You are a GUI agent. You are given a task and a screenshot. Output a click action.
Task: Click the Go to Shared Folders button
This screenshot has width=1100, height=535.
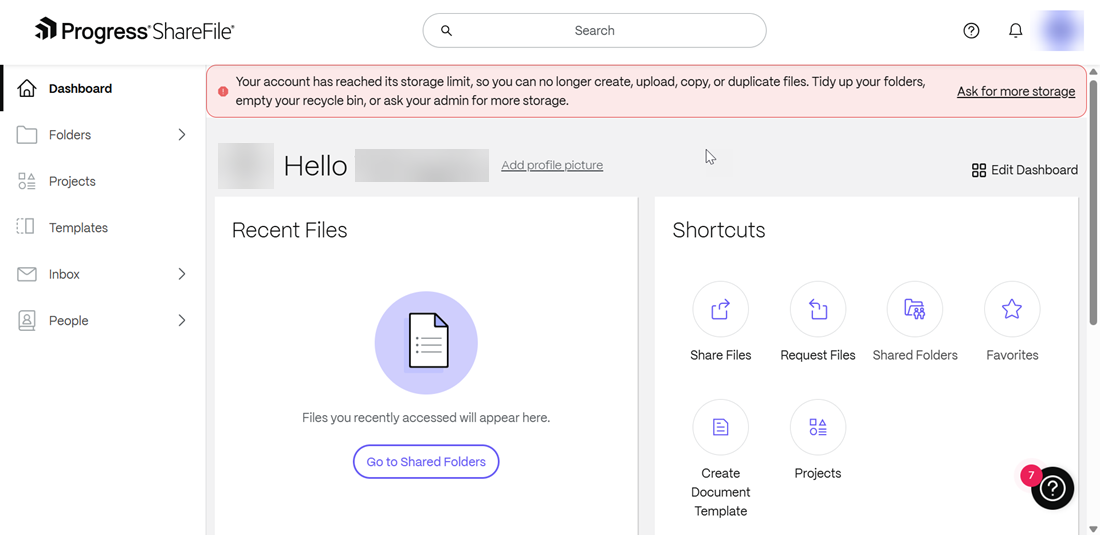(x=426, y=462)
